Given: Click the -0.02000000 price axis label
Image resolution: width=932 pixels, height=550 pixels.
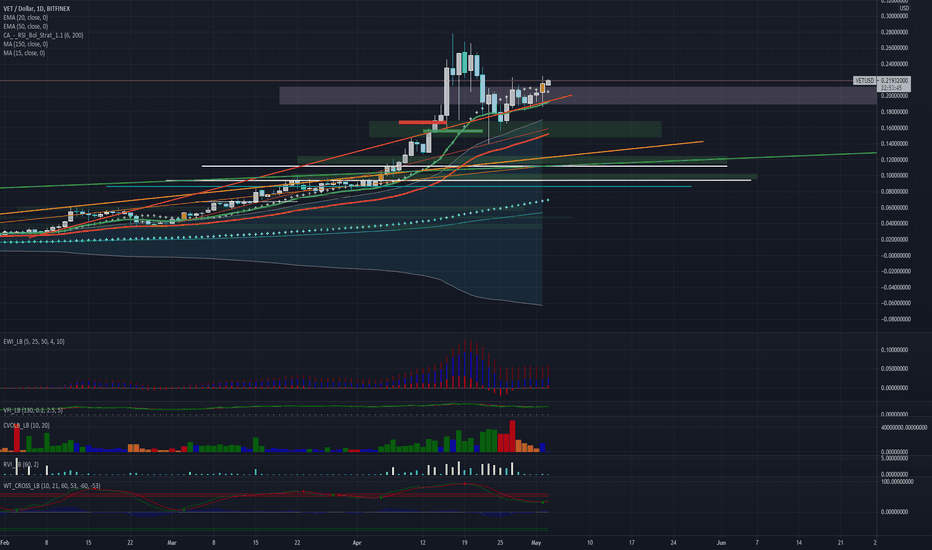Looking at the screenshot, I should click(895, 271).
